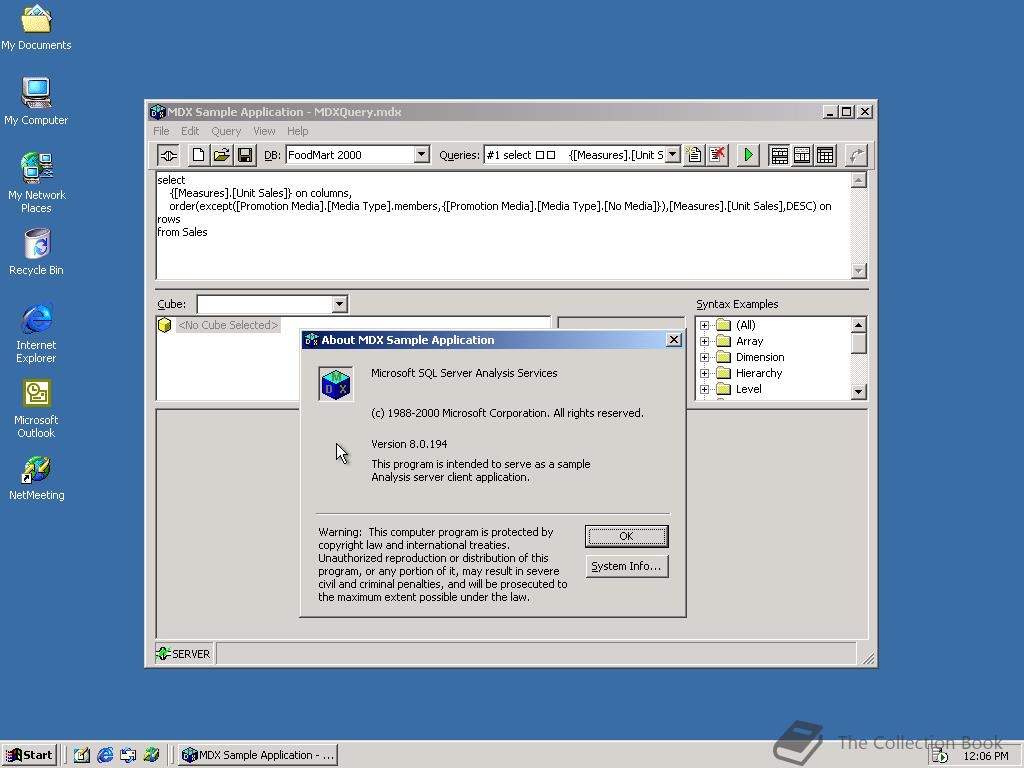Click the third grid layout toolbar icon
Screen dimensions: 1024x768
825,155
